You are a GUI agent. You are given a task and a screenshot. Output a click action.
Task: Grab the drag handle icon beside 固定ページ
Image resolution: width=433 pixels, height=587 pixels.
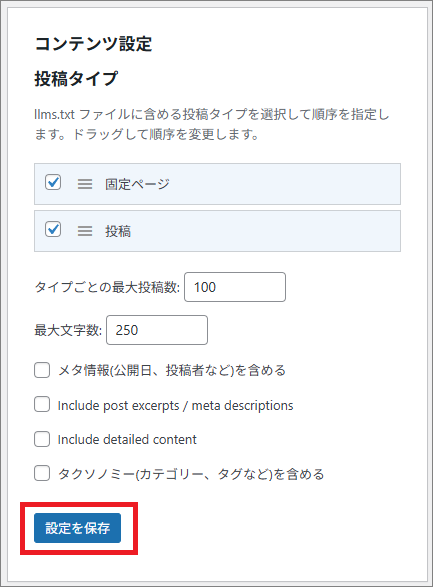85,184
